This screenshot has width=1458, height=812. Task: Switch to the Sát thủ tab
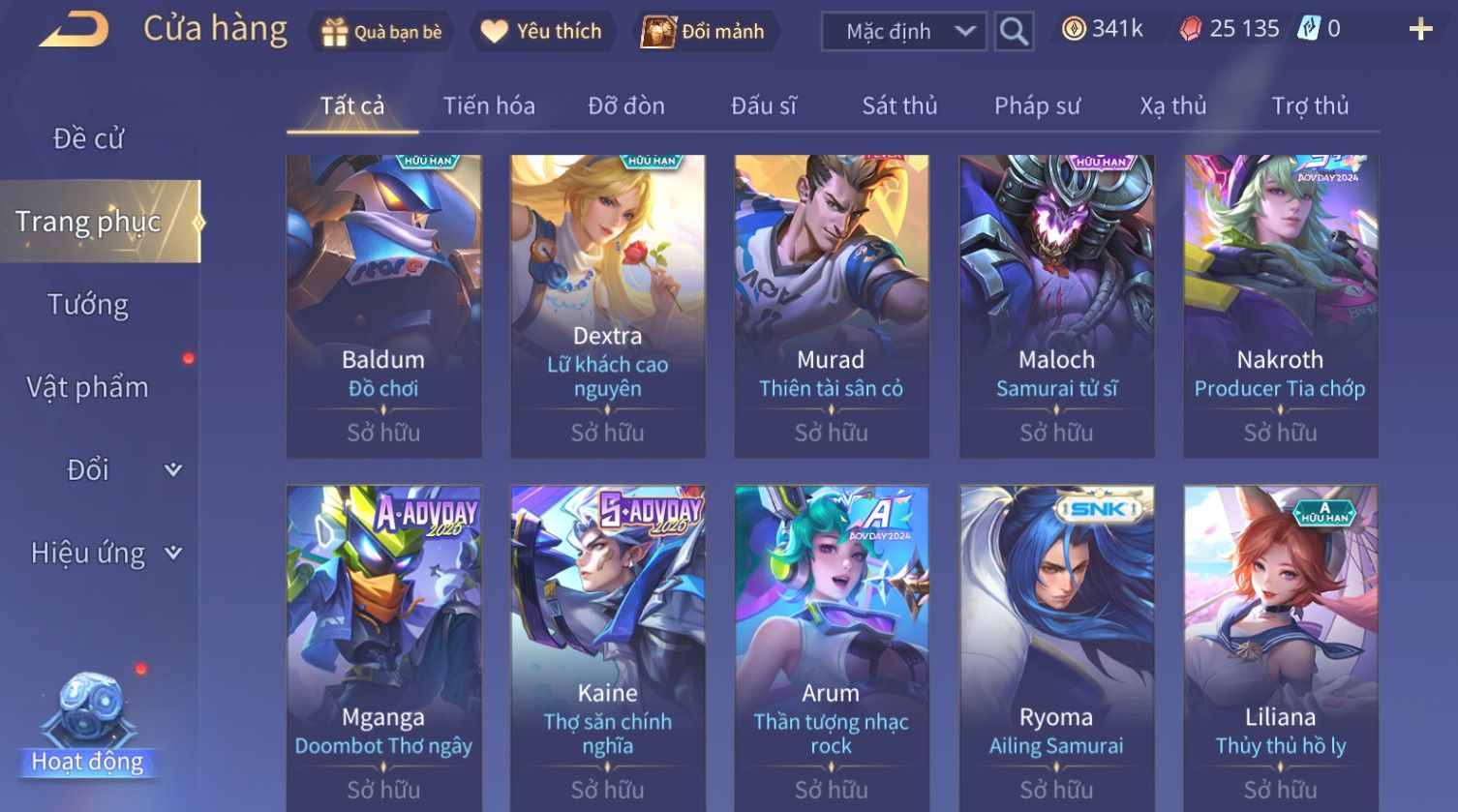(x=899, y=105)
